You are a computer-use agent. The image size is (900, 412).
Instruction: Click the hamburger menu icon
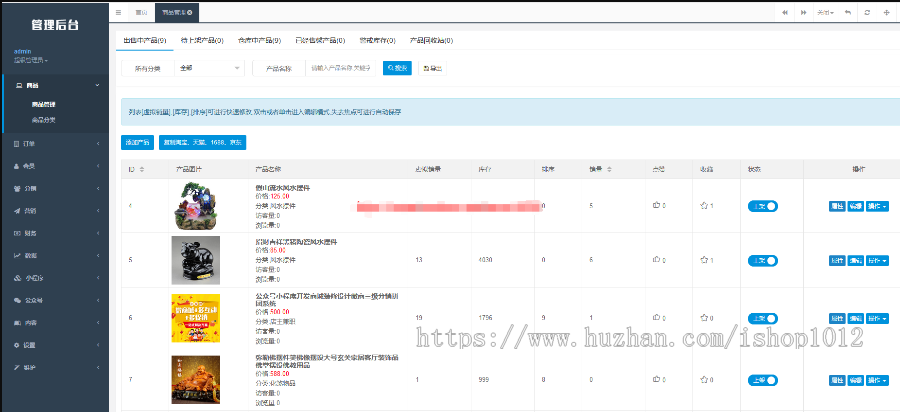(118, 12)
